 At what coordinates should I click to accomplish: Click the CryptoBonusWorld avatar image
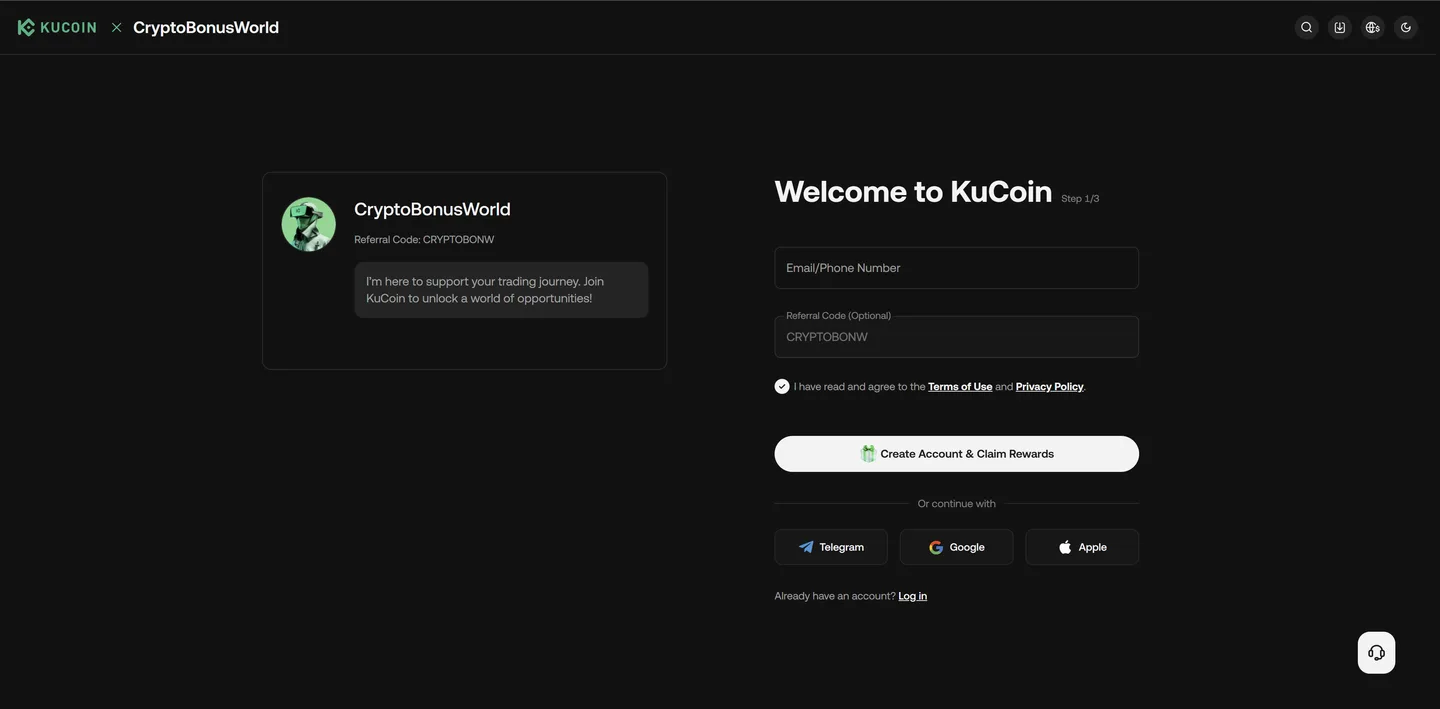coord(308,224)
